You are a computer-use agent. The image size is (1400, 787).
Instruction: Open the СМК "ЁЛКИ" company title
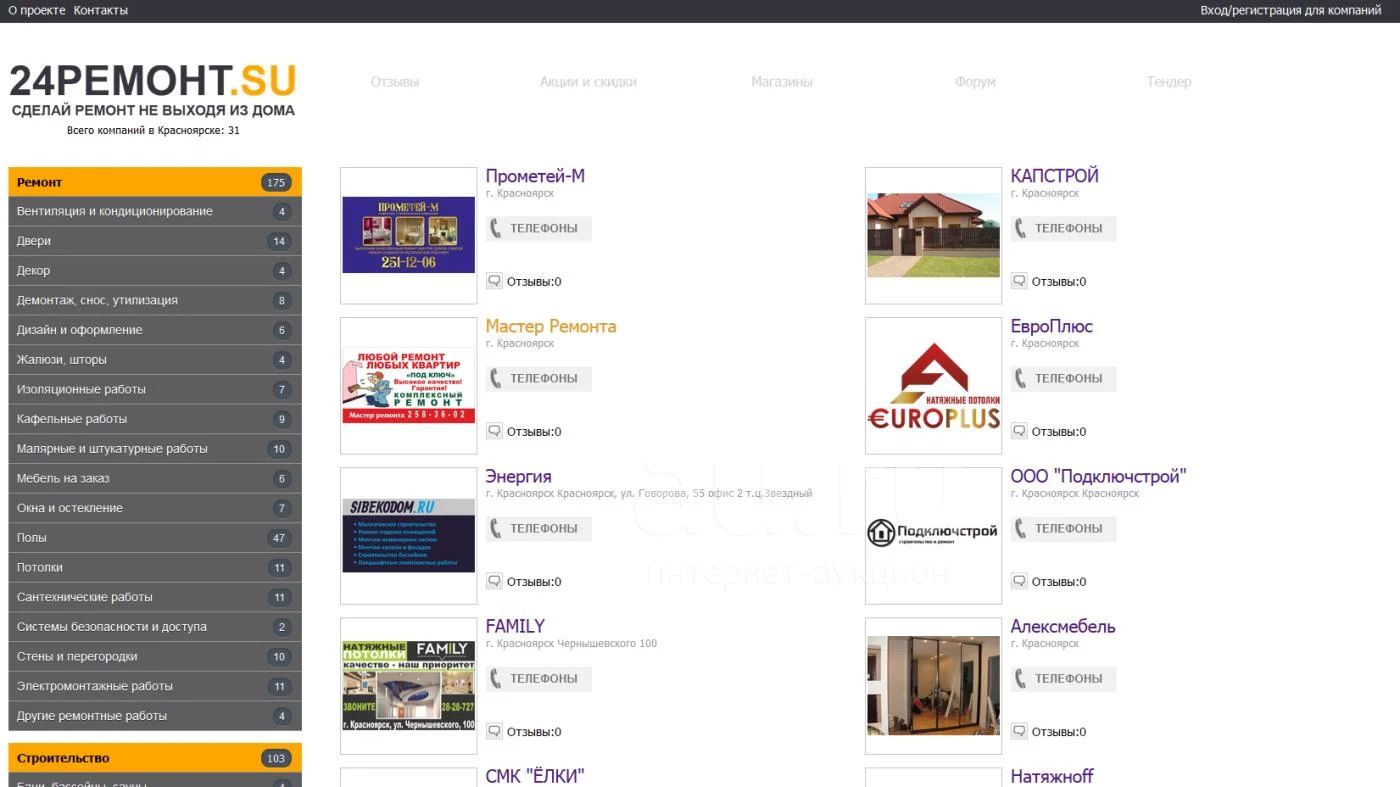click(x=534, y=776)
